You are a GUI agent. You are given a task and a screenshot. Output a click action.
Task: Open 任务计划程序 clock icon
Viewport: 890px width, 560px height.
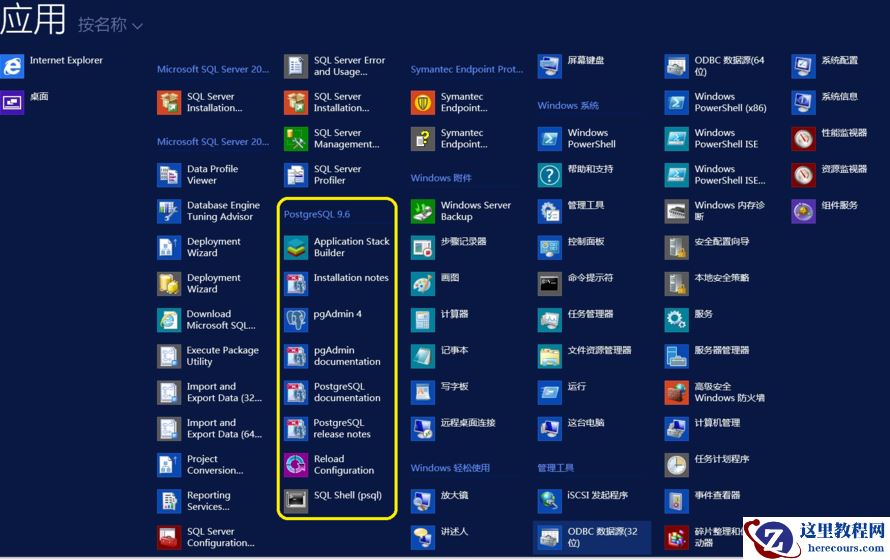[677, 465]
